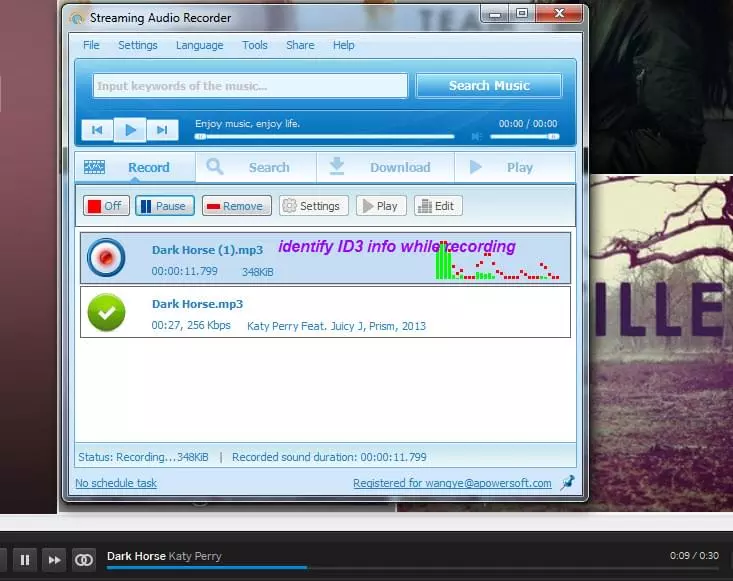The height and width of the screenshot is (581, 733).
Task: Click red recording icon for Dark Horse (1).mp3
Action: (x=105, y=257)
